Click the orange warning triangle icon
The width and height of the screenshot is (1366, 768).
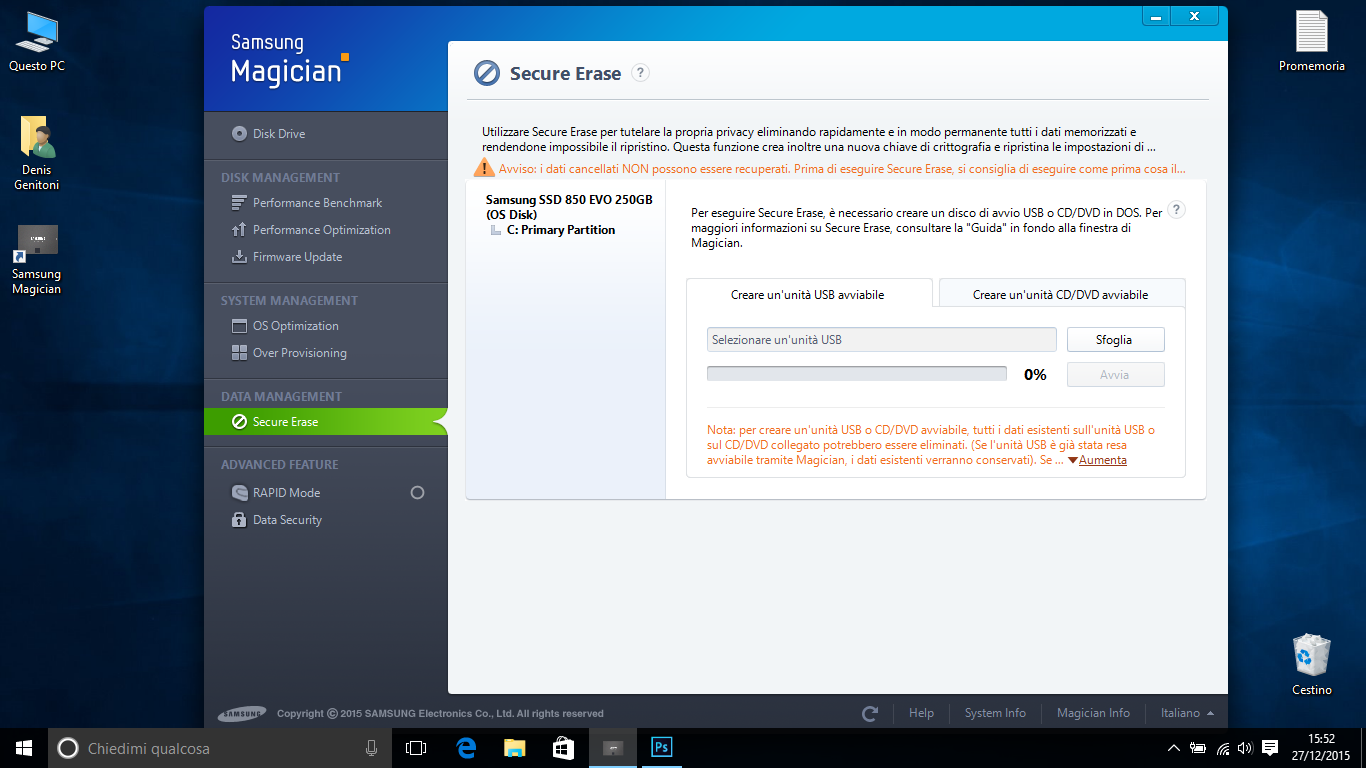pyautogui.click(x=484, y=167)
